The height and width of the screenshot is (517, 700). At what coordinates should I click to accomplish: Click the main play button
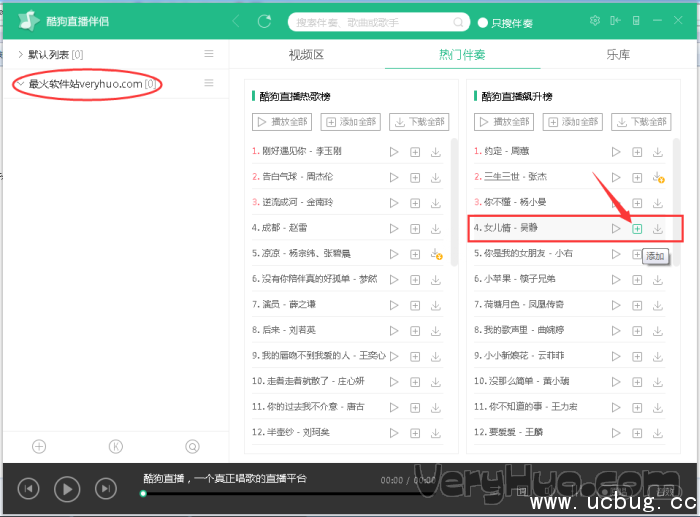67,489
